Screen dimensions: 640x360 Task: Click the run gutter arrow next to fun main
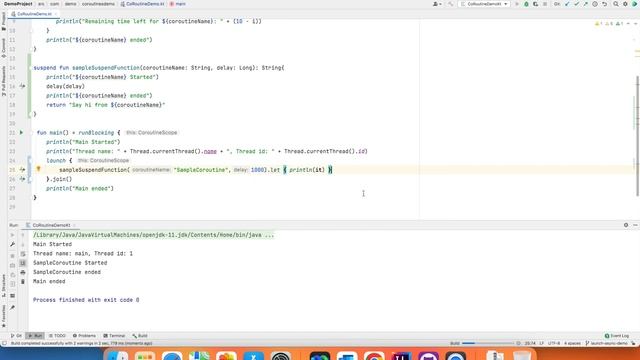click(x=21, y=132)
